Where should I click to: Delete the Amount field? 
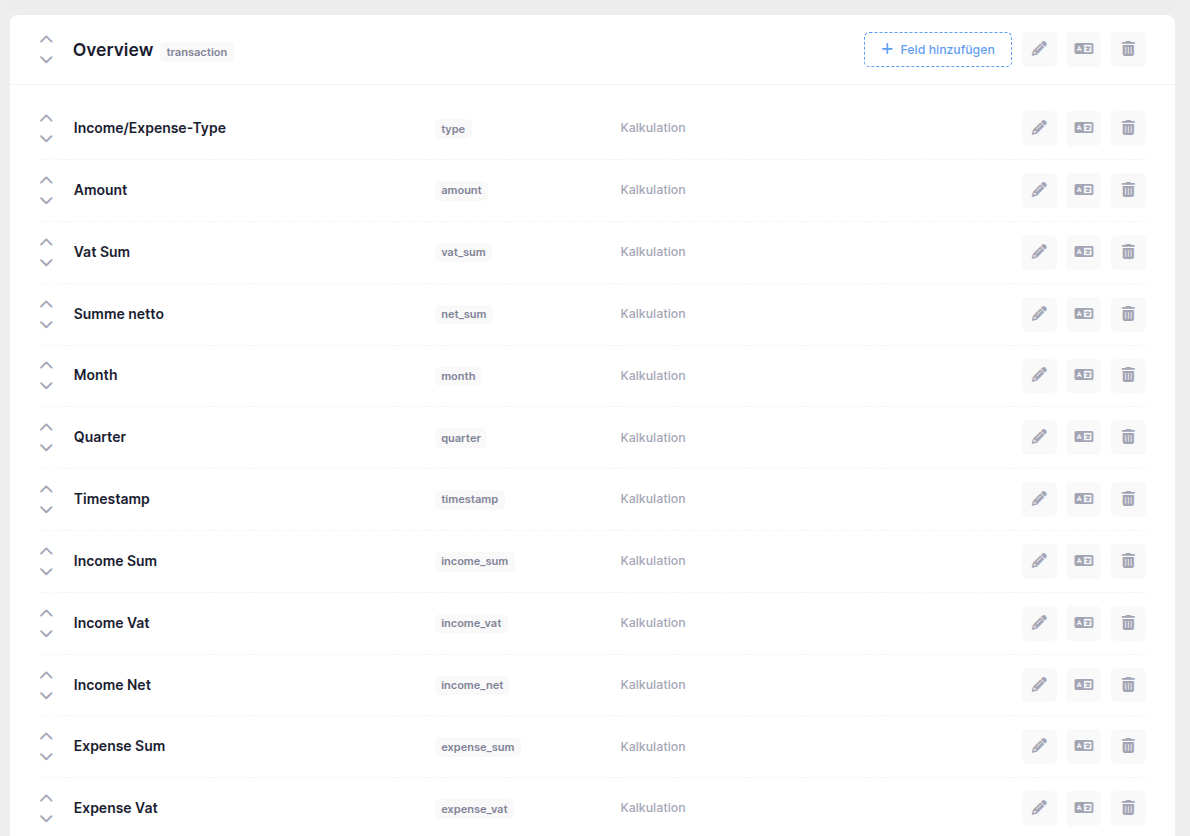click(x=1128, y=190)
